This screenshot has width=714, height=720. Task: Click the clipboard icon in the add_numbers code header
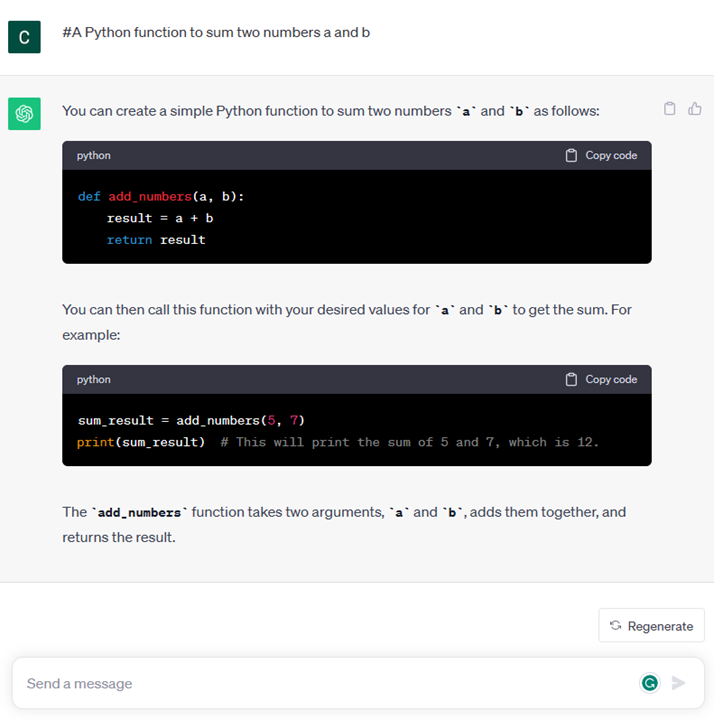571,156
